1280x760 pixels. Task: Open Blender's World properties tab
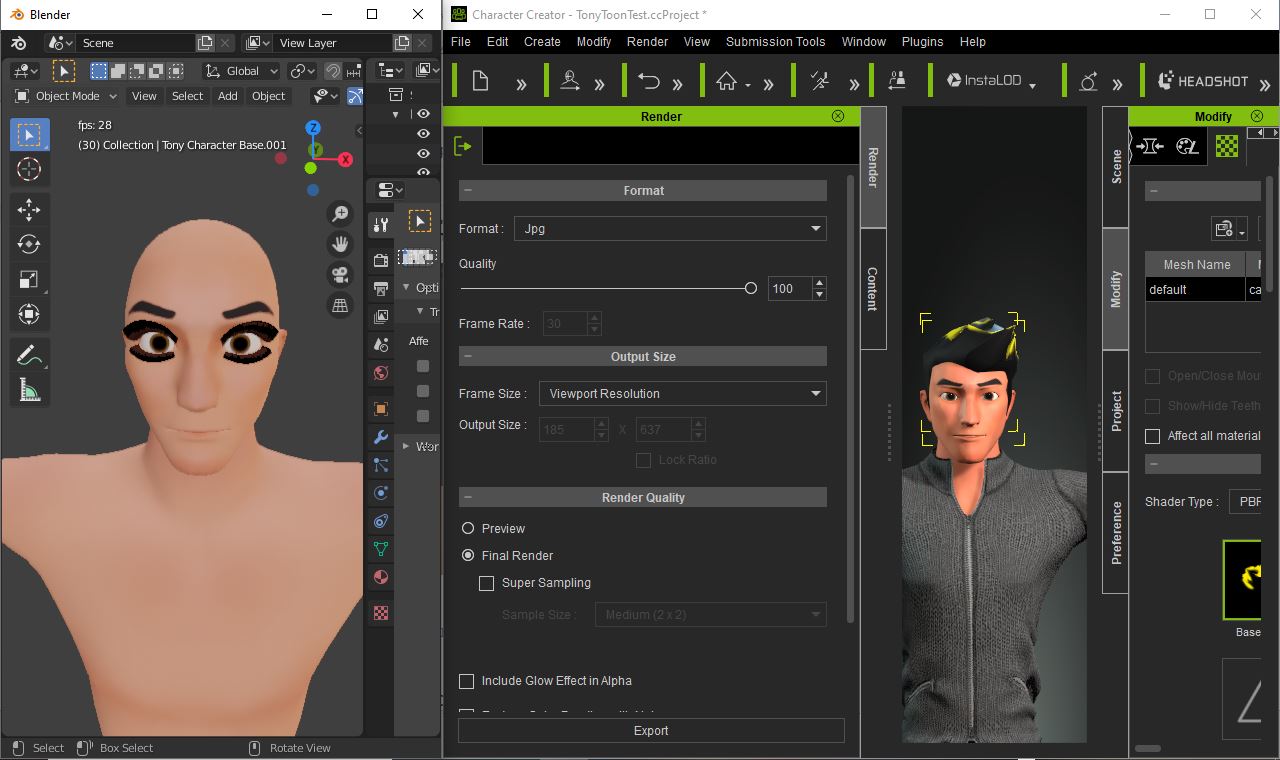tap(381, 373)
